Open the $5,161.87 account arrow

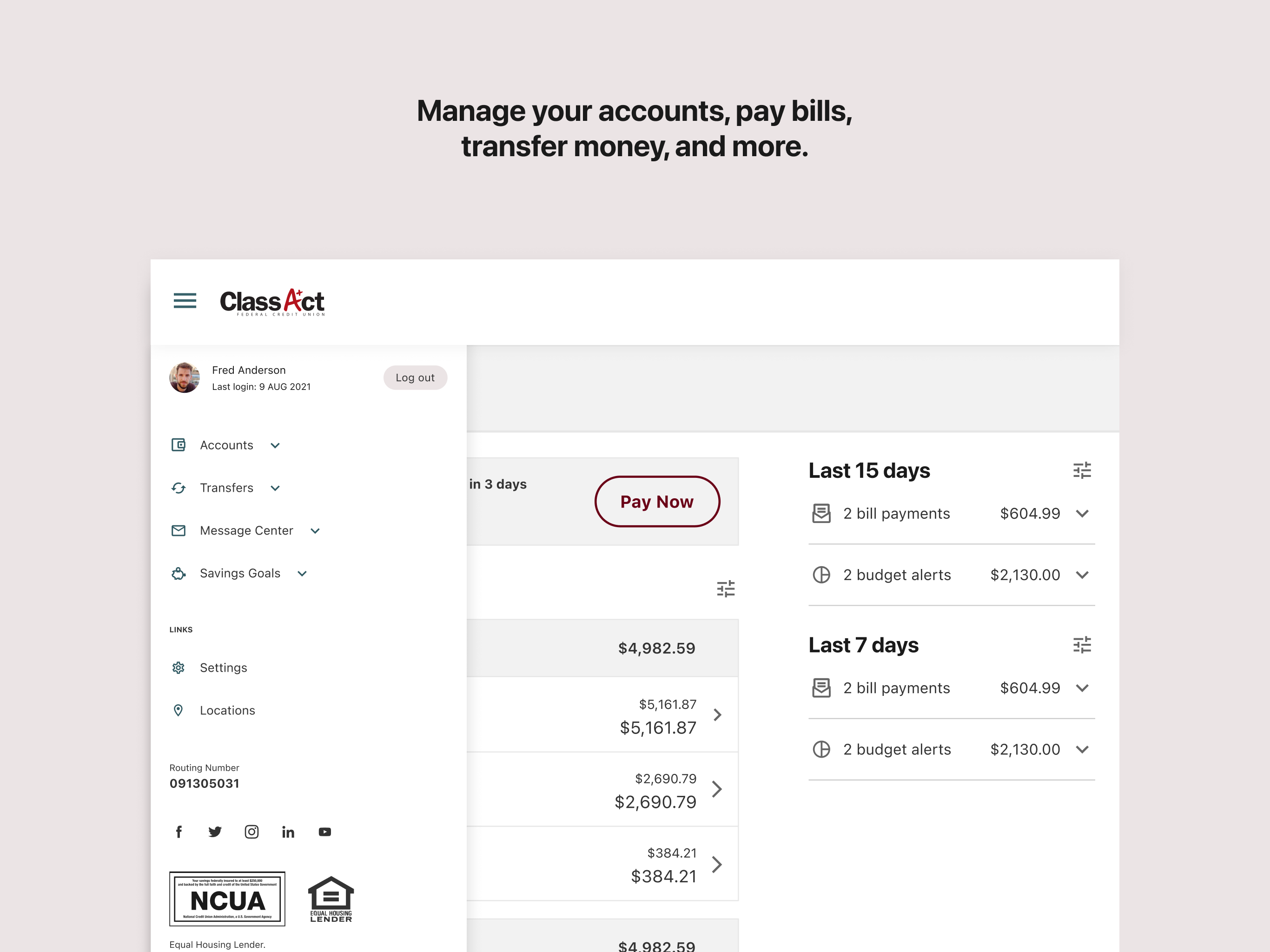pos(717,715)
